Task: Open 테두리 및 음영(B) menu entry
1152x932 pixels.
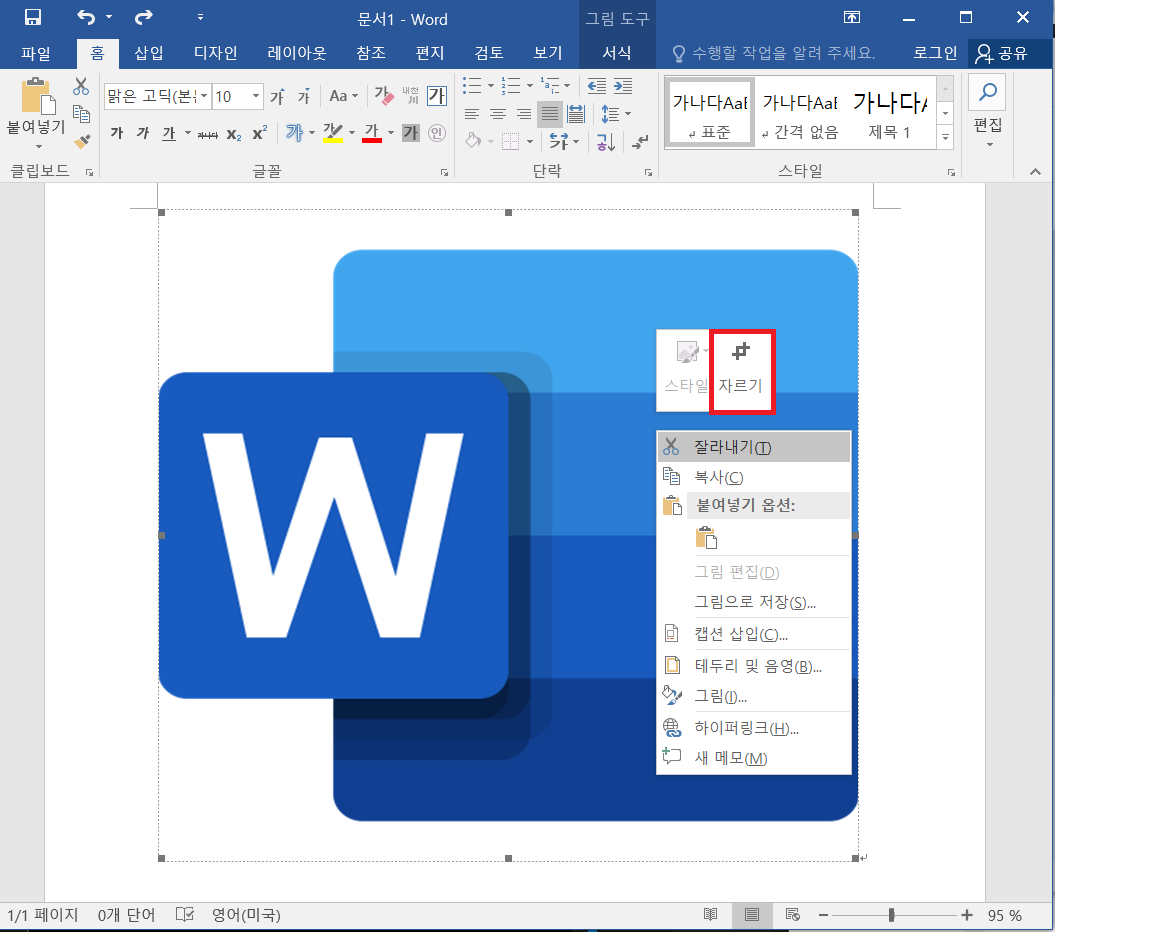Action: 754,666
